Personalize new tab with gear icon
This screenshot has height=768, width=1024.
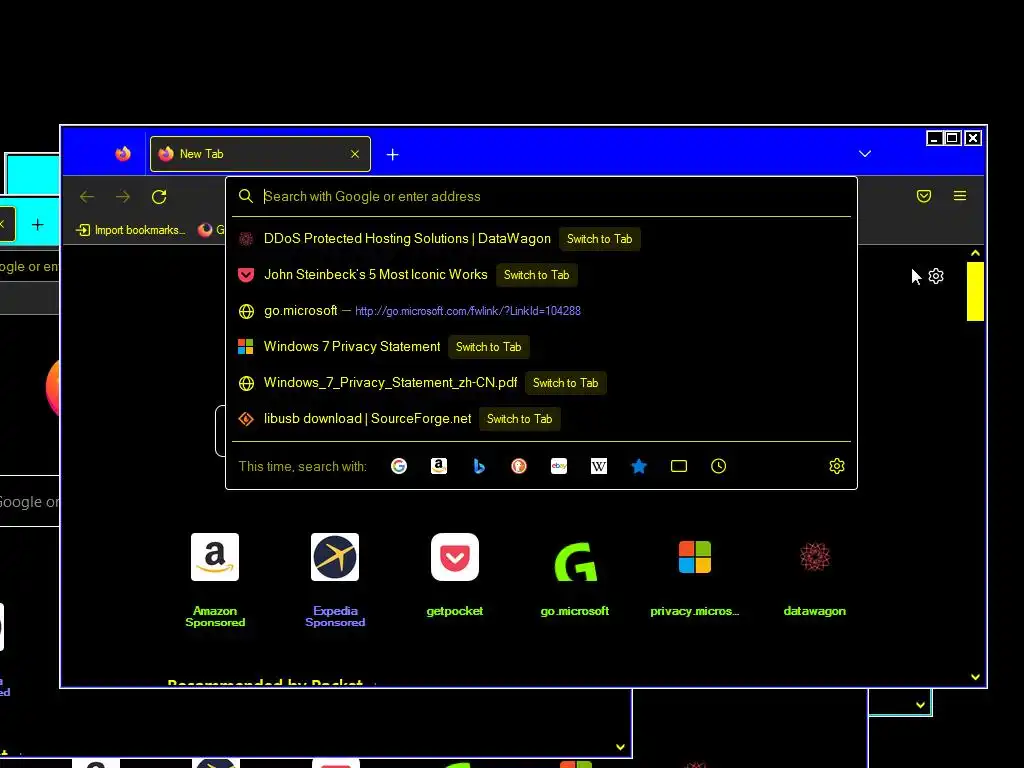936,276
